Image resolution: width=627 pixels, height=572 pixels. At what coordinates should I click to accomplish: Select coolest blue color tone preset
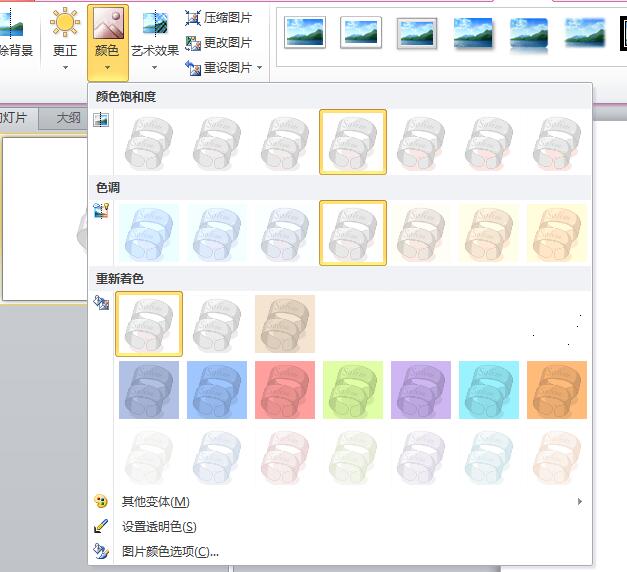149,233
